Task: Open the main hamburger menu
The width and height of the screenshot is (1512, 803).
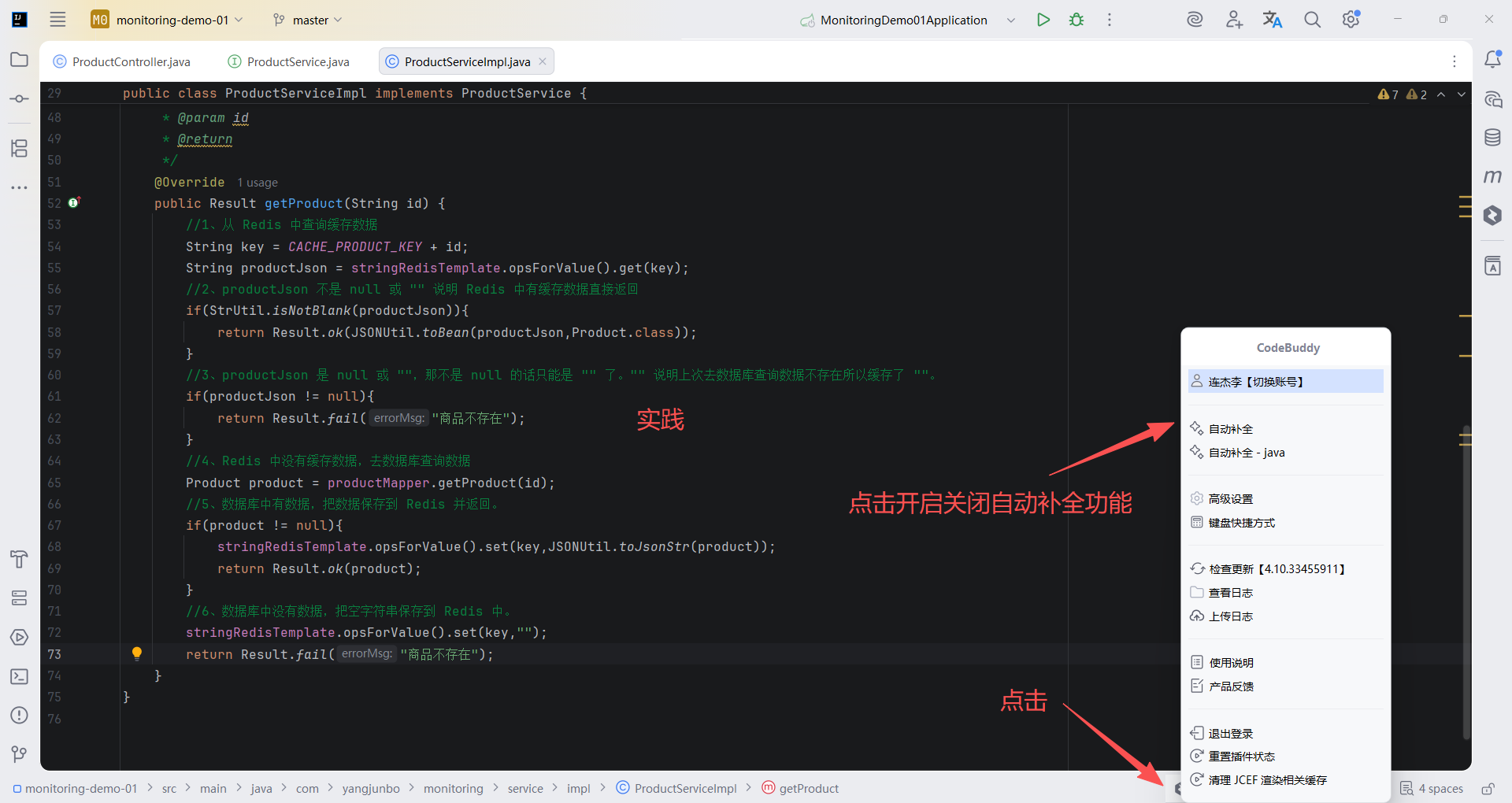Action: 57,20
